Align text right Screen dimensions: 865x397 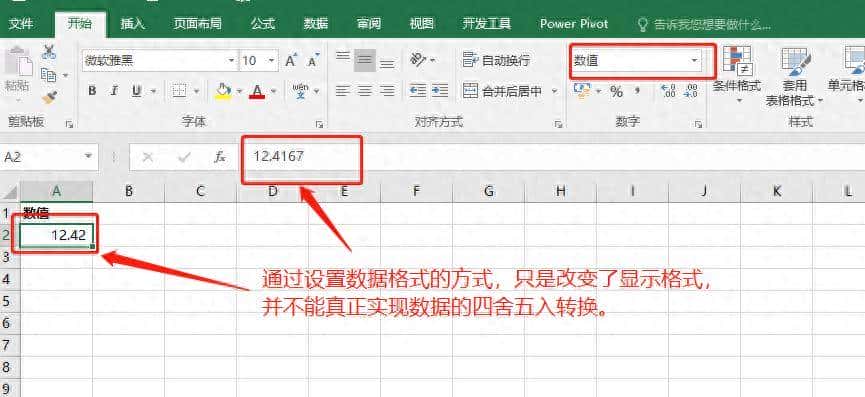pyautogui.click(x=387, y=91)
